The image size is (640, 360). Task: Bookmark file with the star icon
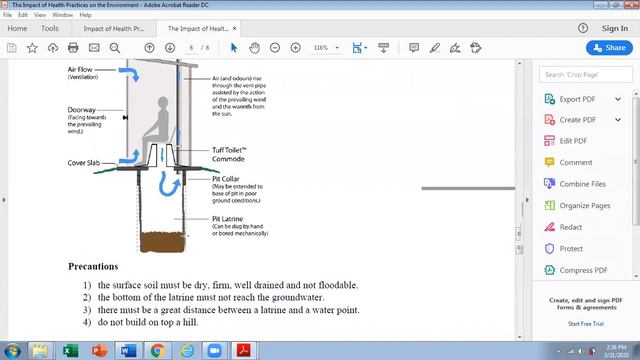tap(32, 48)
